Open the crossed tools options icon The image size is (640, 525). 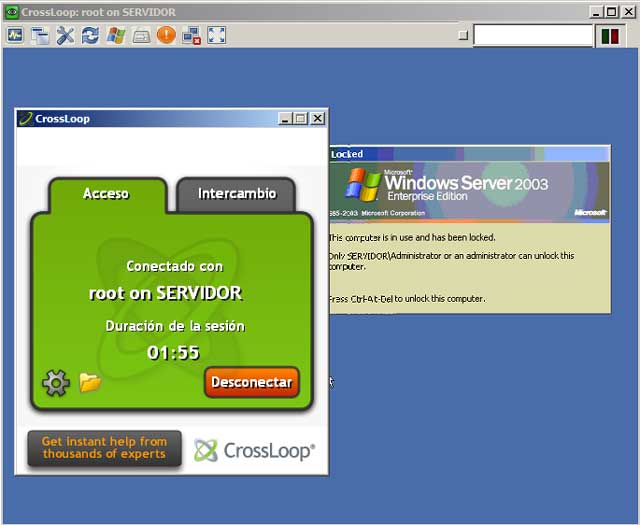coord(66,35)
